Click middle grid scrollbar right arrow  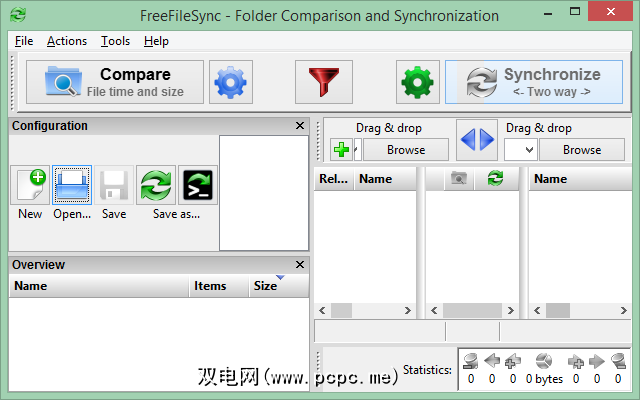coord(511,311)
